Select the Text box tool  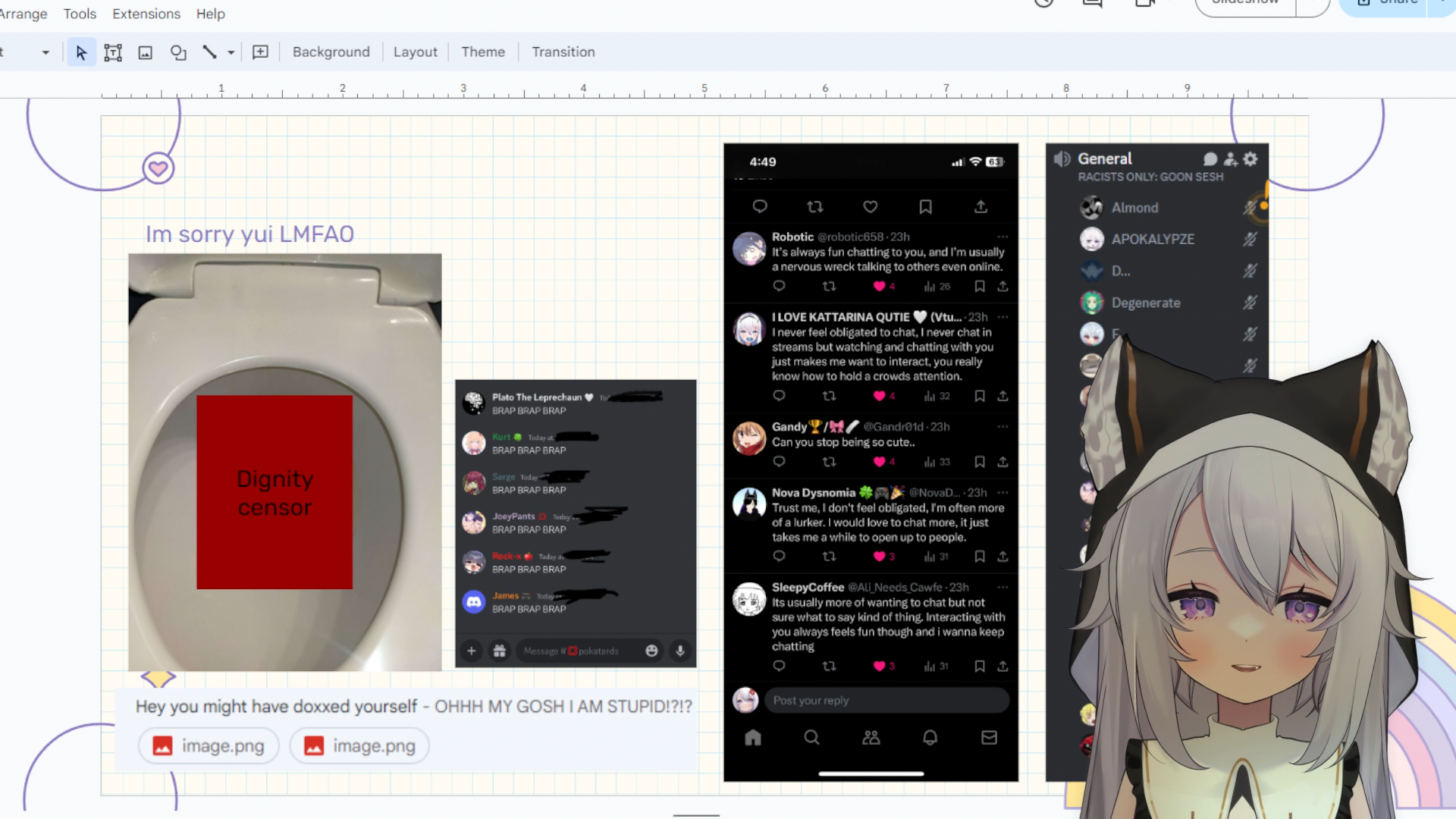point(113,52)
